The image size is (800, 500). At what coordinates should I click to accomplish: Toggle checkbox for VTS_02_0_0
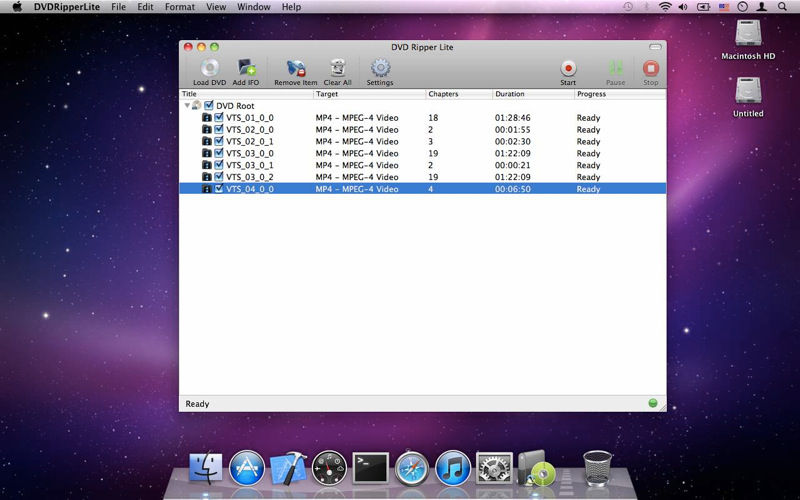click(219, 130)
